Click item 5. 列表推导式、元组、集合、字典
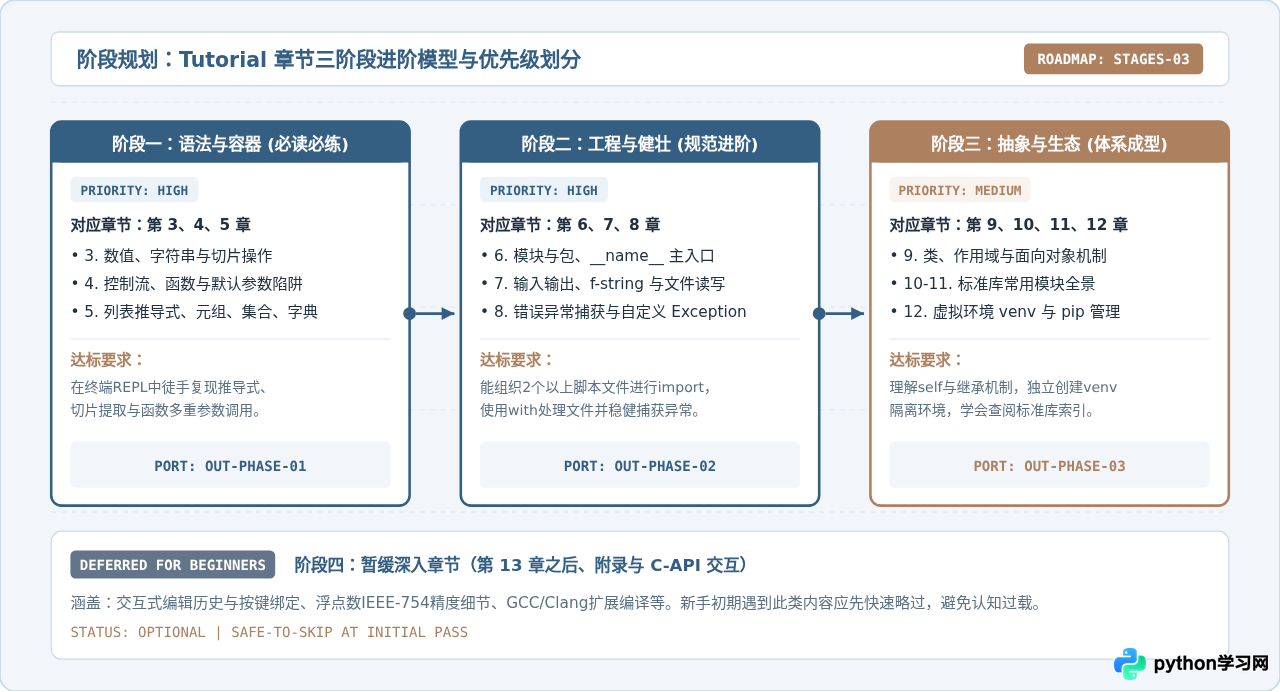 click(x=195, y=312)
